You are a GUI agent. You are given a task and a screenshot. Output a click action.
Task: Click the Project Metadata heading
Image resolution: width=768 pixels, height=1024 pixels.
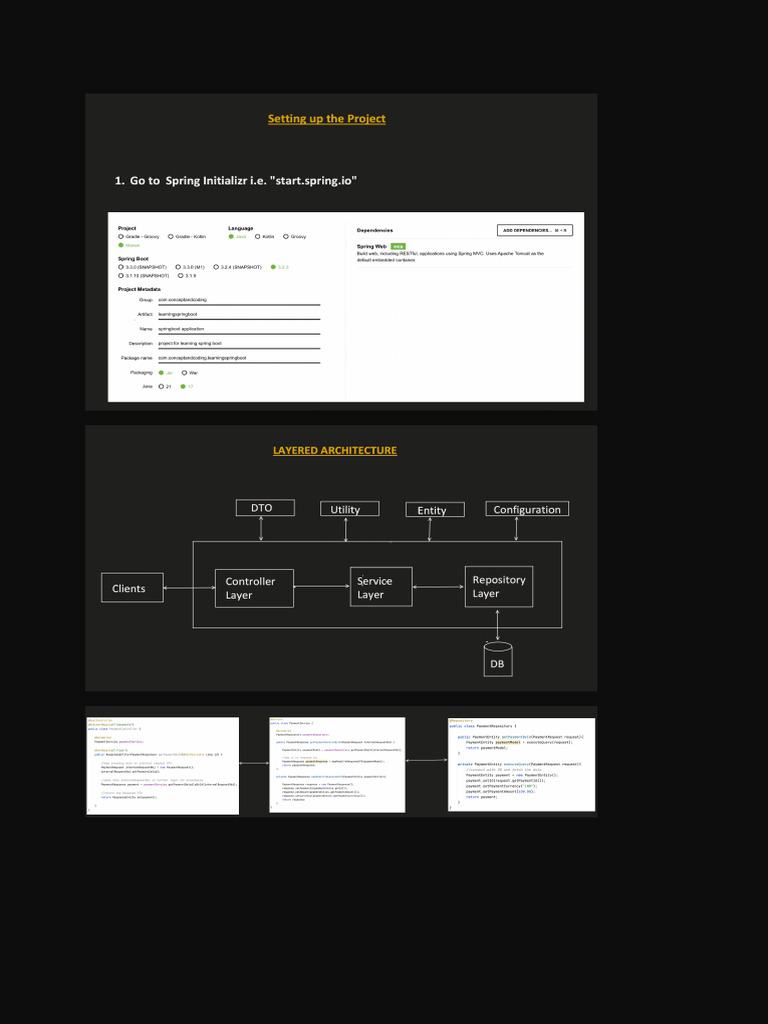click(x=139, y=289)
